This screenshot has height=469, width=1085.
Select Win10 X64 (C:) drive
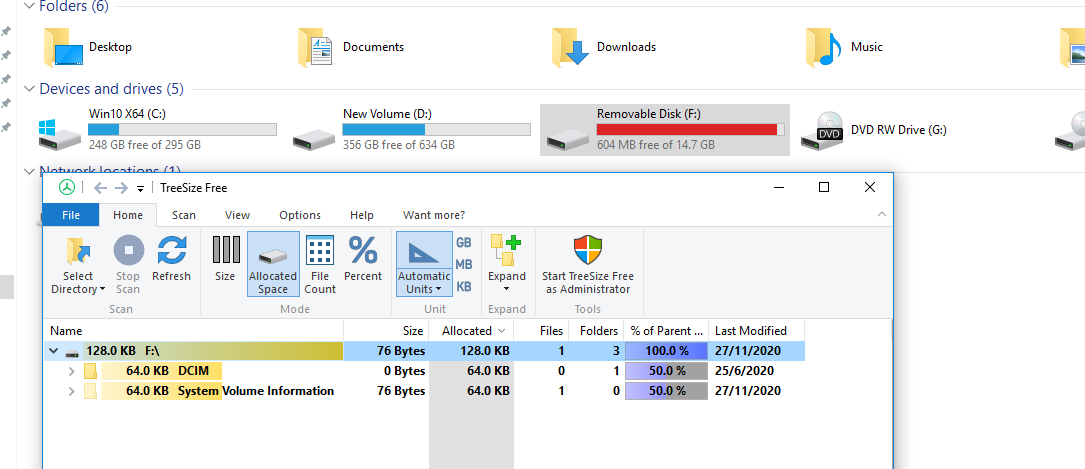pos(158,129)
